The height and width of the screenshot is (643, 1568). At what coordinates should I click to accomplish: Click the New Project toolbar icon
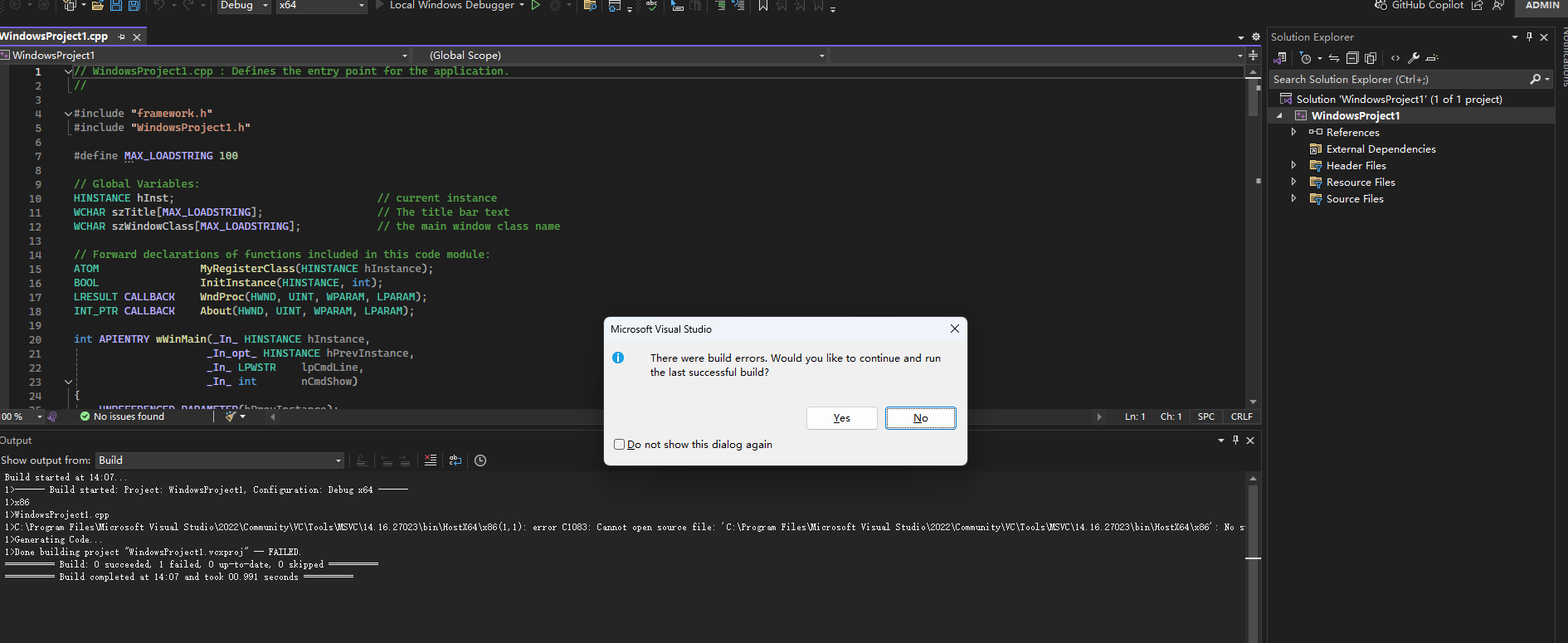[70, 5]
